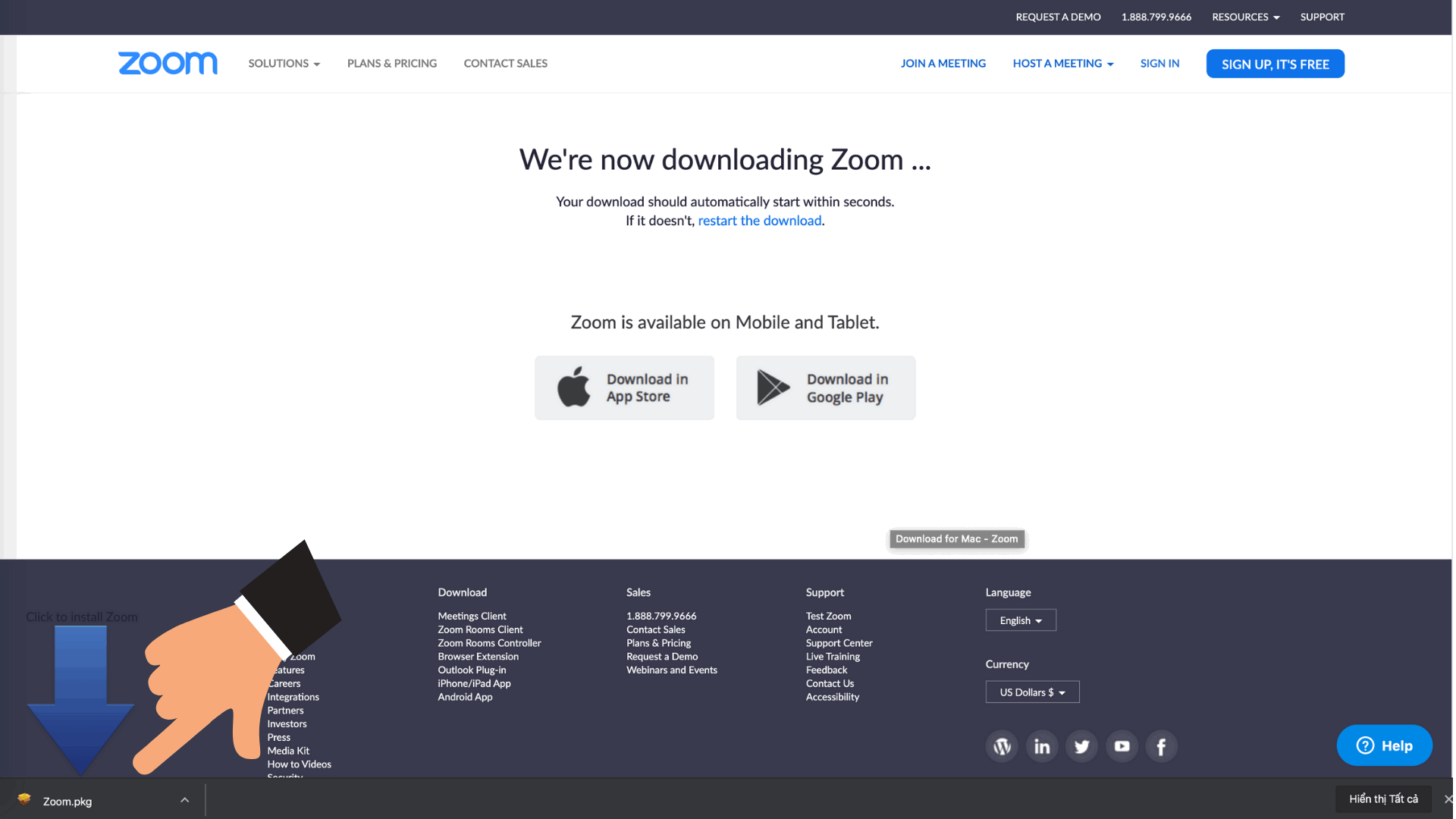Open Zoom Rooms Controller footer link
The image size is (1456, 819).
(489, 643)
